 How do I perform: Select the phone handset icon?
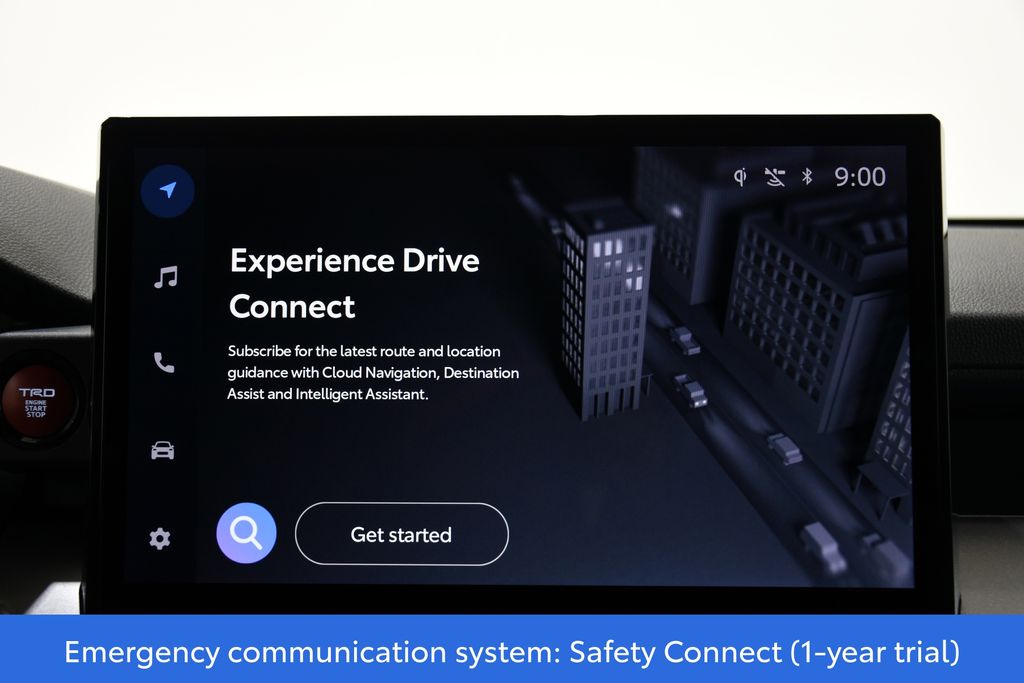tap(164, 362)
